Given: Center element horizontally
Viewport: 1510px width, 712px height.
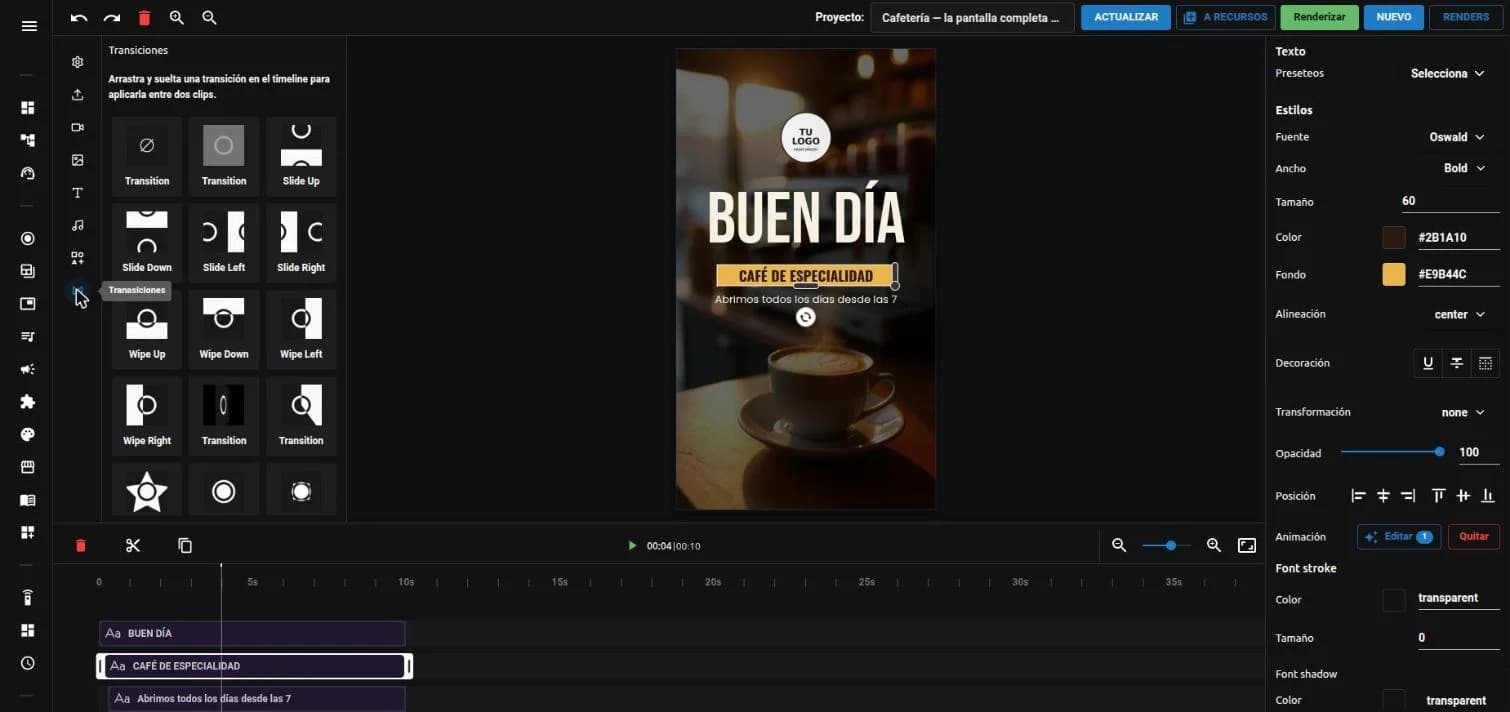Looking at the screenshot, I should pyautogui.click(x=1383, y=496).
